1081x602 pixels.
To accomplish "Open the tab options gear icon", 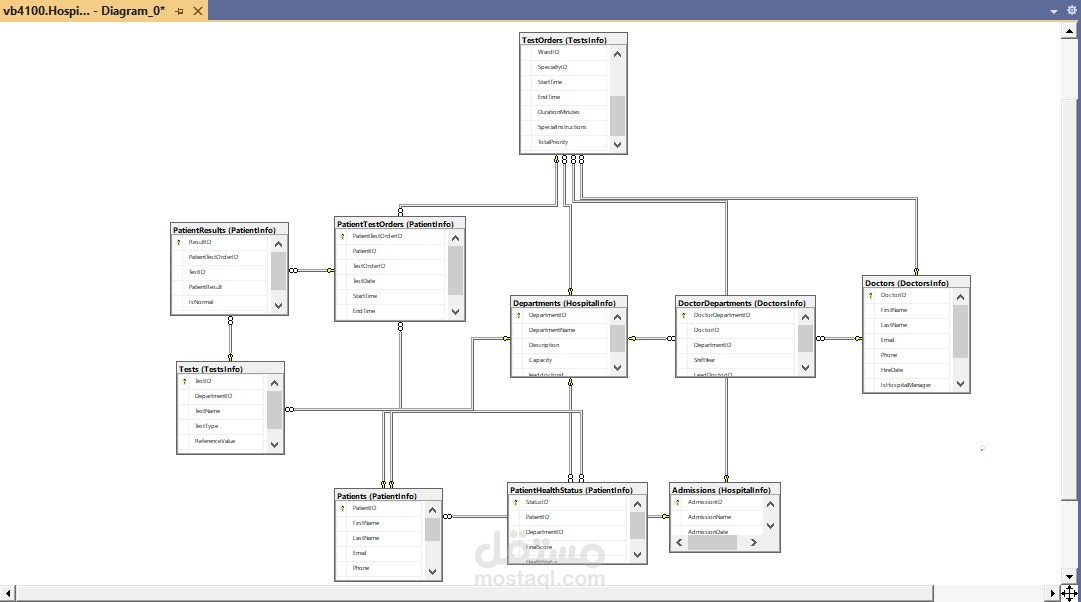I will point(1071,10).
